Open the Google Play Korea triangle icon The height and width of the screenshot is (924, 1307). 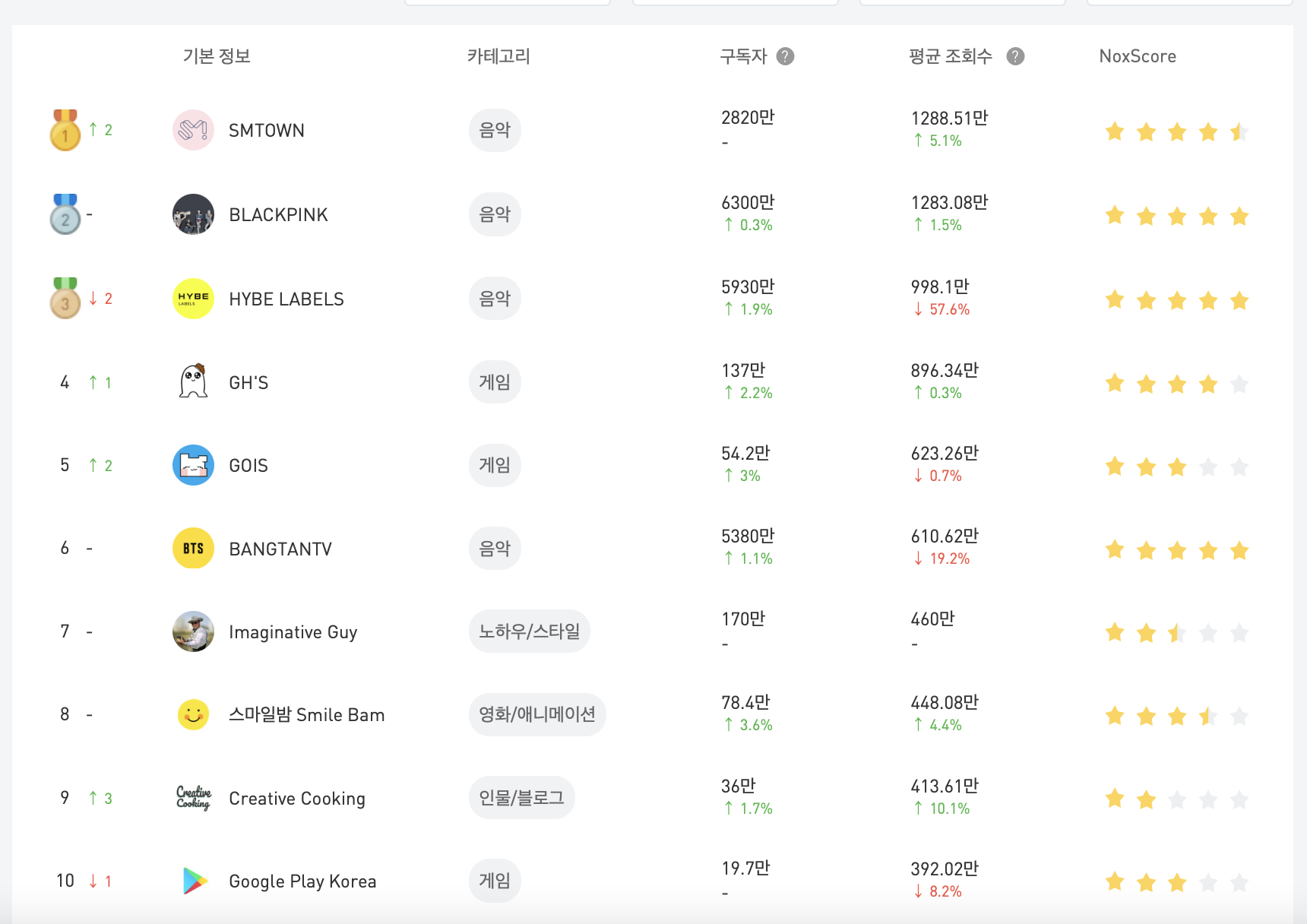tap(193, 881)
